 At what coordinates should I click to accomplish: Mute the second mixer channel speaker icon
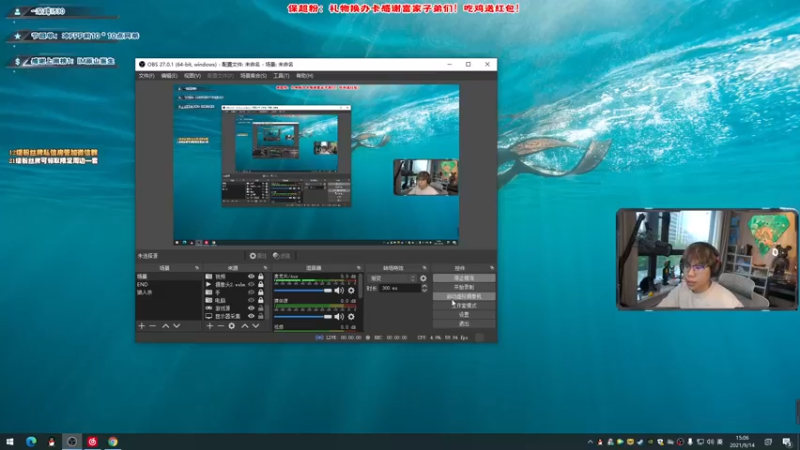pyautogui.click(x=339, y=316)
